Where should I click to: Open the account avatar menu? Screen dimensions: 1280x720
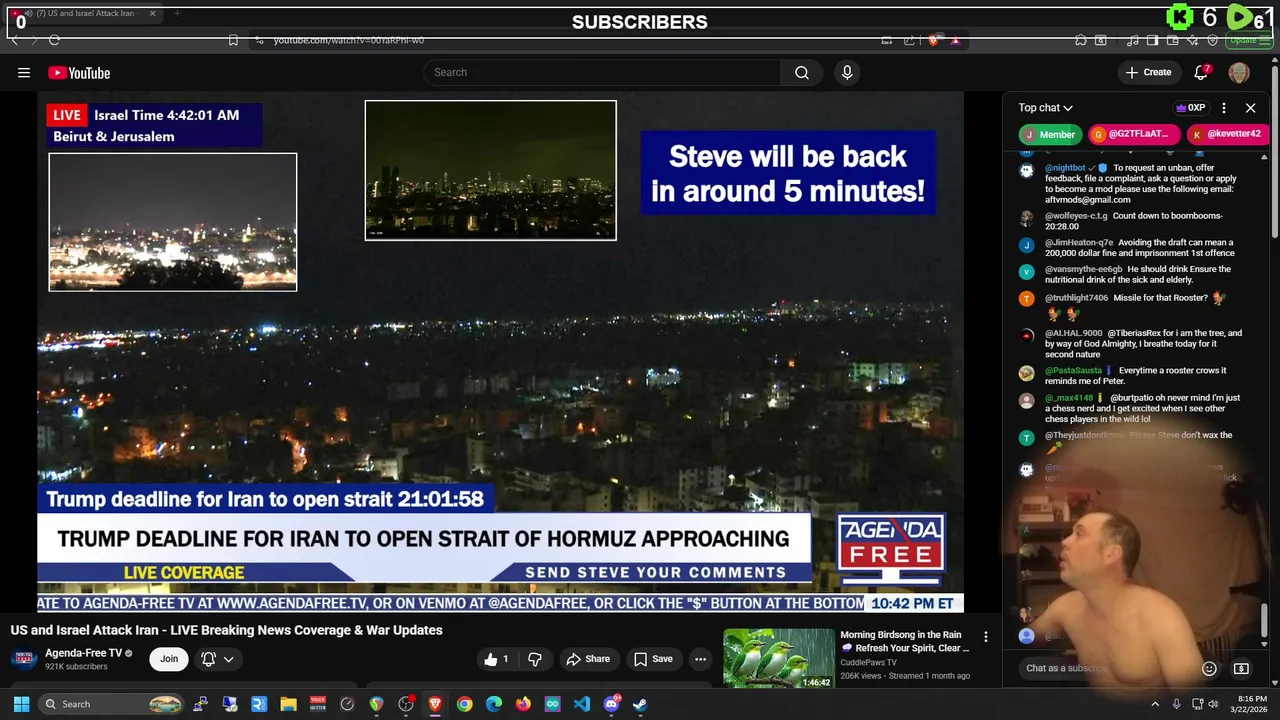point(1239,72)
